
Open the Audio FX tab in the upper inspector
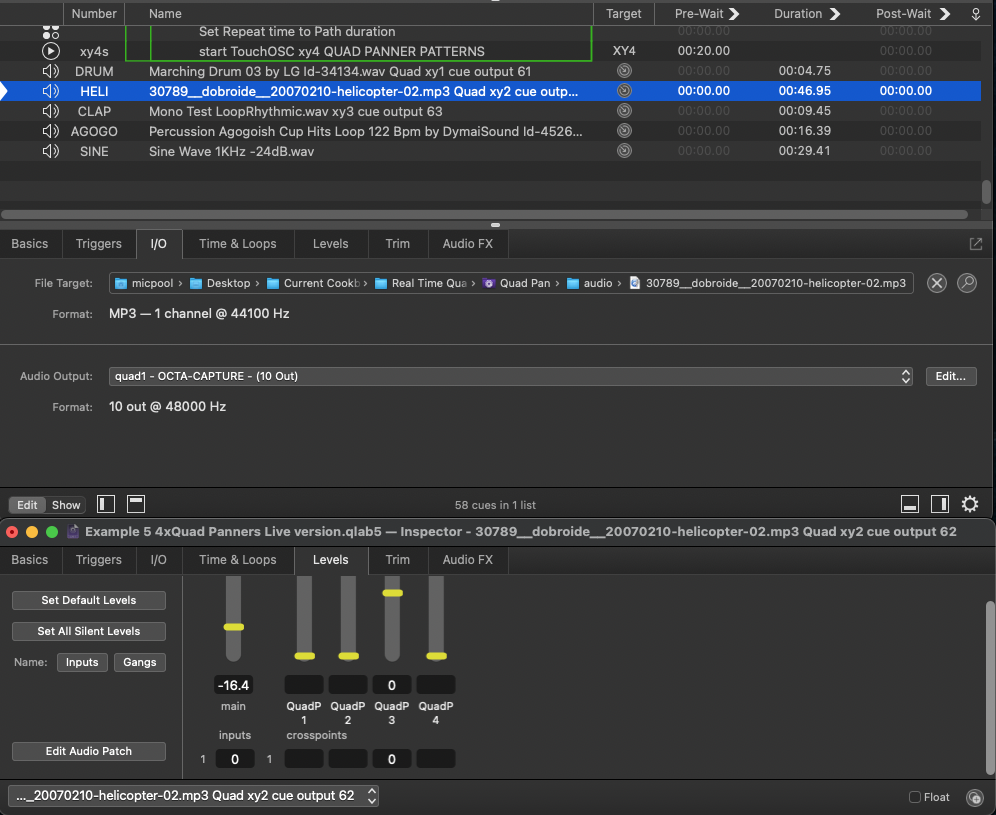click(468, 243)
